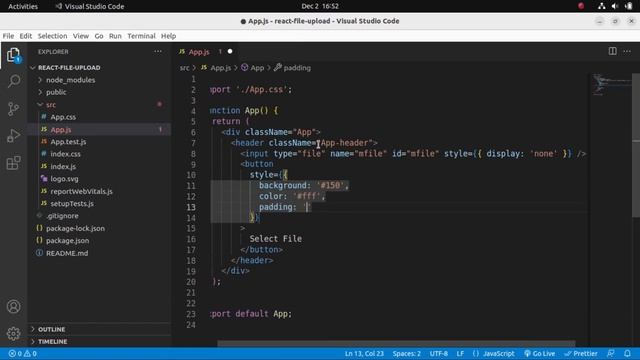This screenshot has height=360, width=640.
Task: Open the Run menu
Action: (x=115, y=36)
